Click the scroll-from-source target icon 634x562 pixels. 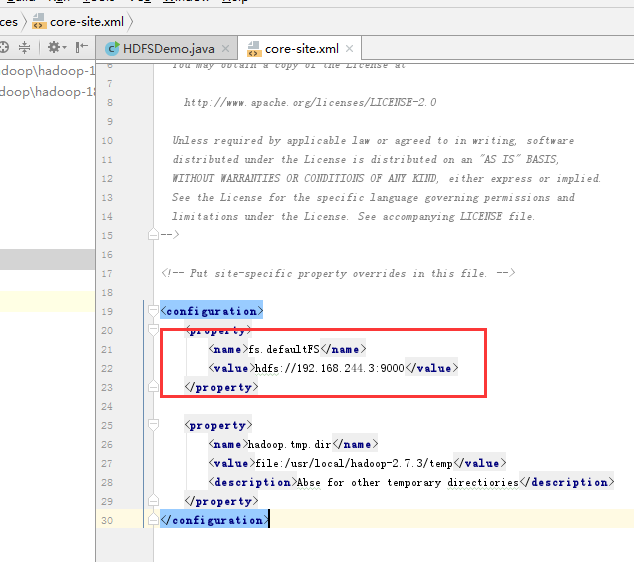point(5,48)
